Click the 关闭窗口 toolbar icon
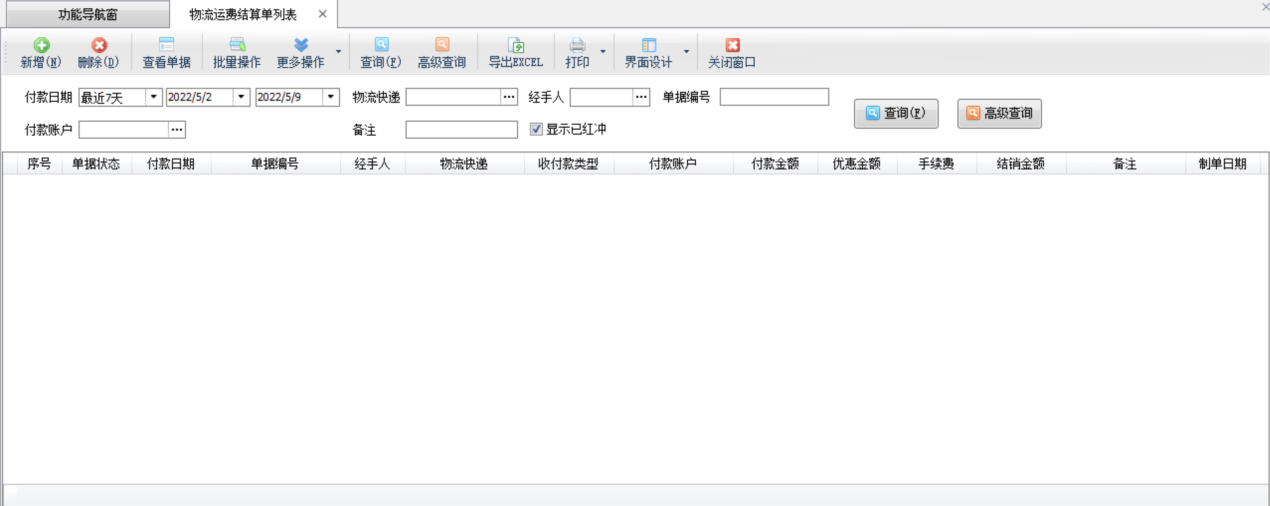1270x506 pixels. (732, 46)
